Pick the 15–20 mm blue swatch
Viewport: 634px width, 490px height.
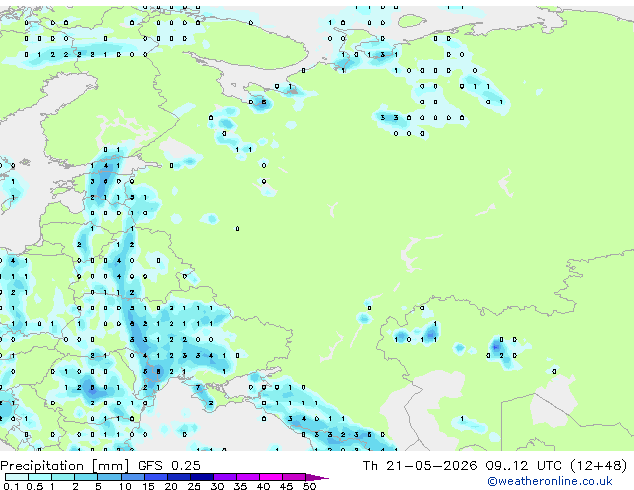(x=155, y=477)
